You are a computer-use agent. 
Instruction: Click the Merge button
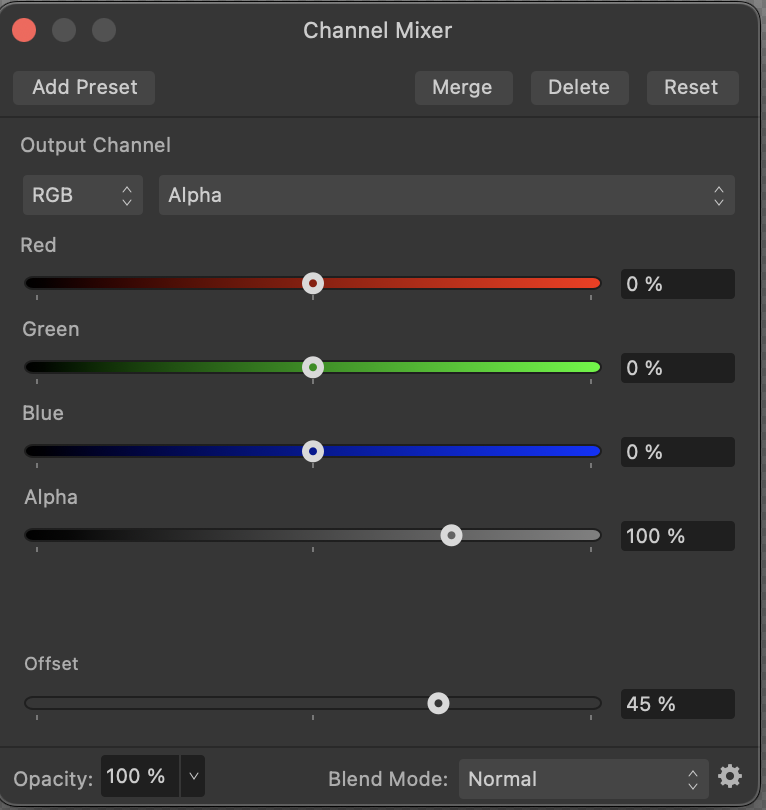pos(462,87)
